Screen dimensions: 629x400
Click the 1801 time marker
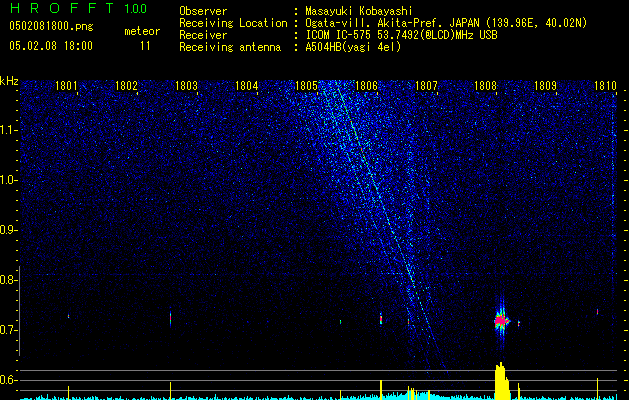pyautogui.click(x=66, y=85)
